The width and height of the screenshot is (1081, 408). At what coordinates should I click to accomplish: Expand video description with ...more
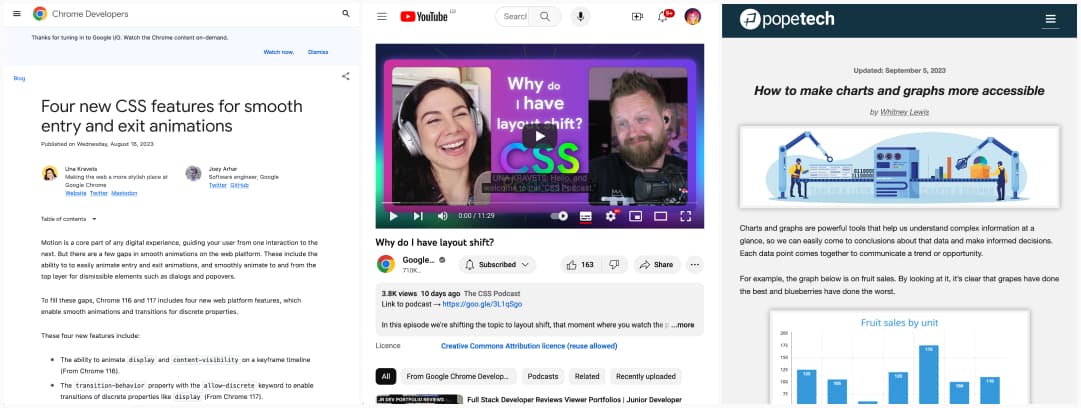coord(683,325)
